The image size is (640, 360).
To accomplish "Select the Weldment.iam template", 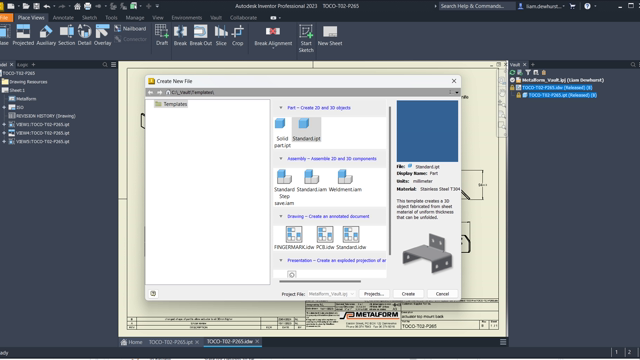I will pyautogui.click(x=345, y=181).
